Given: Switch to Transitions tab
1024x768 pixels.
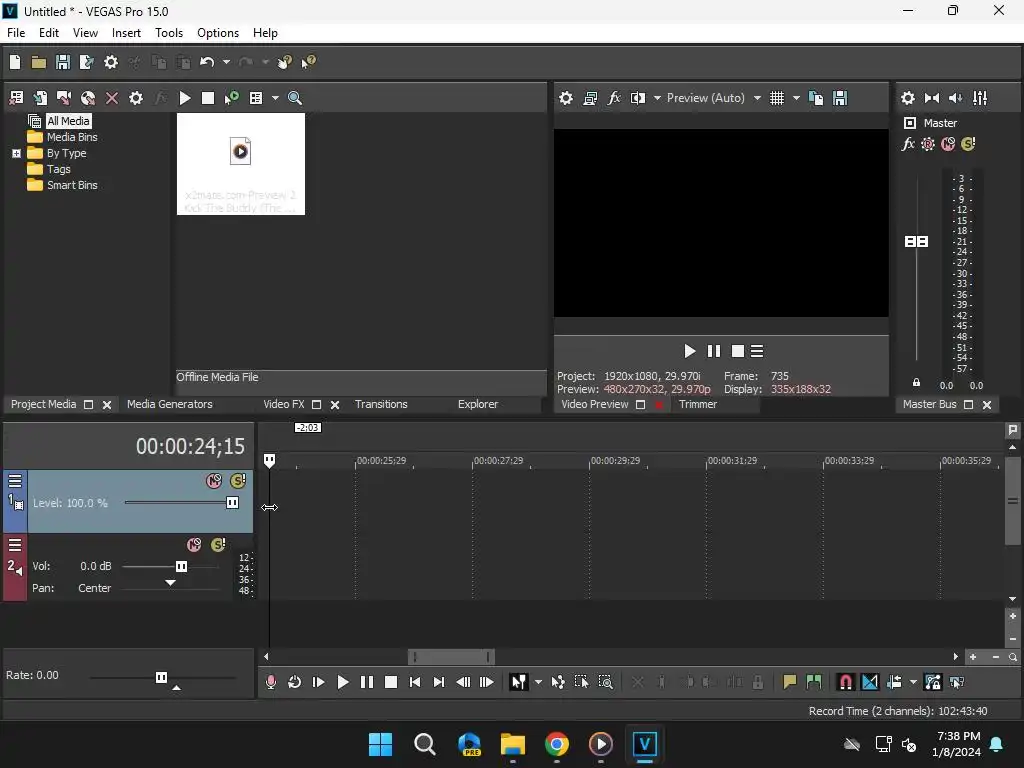Looking at the screenshot, I should (381, 404).
